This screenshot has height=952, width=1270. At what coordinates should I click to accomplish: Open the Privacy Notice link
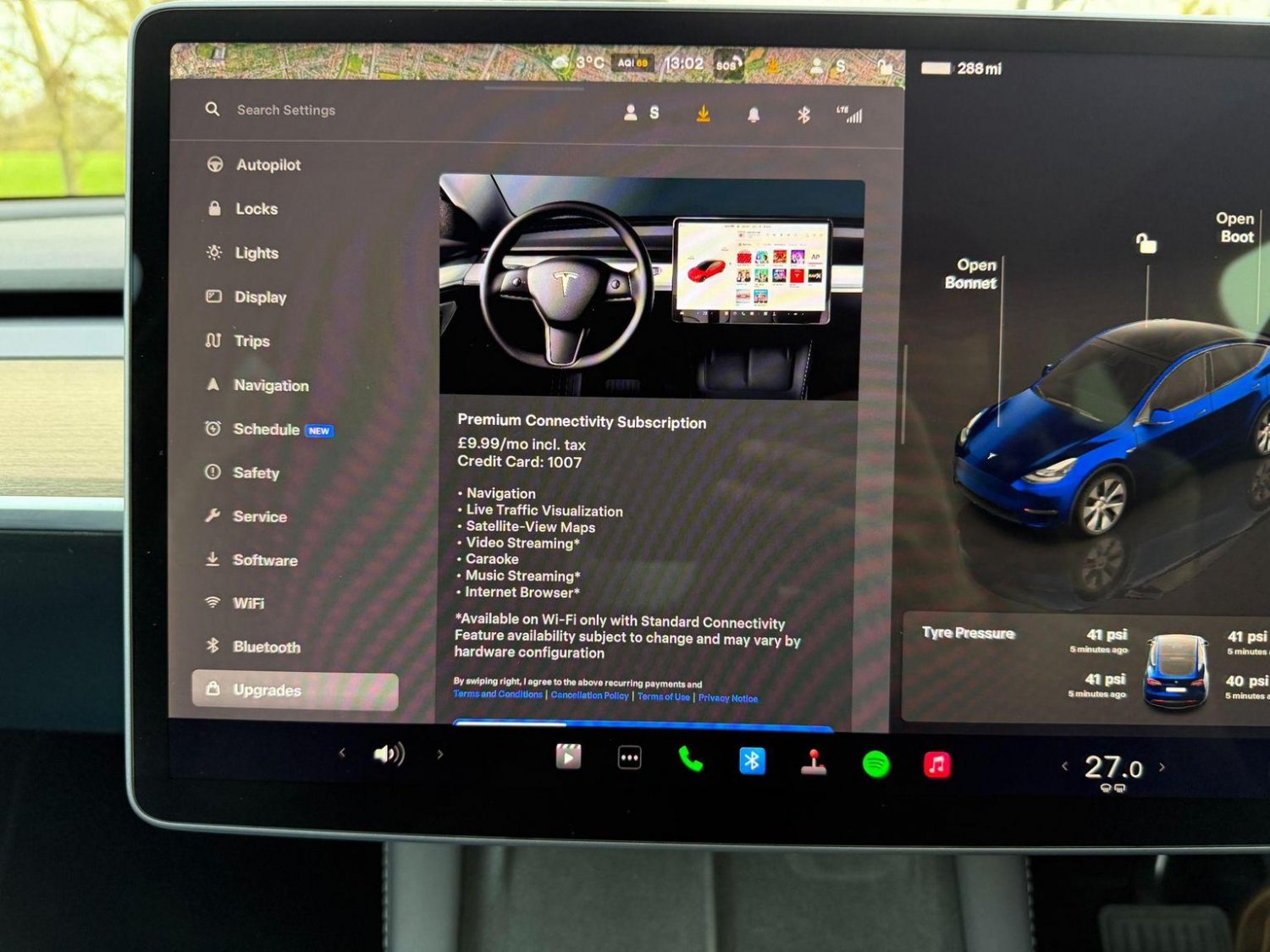coord(728,698)
